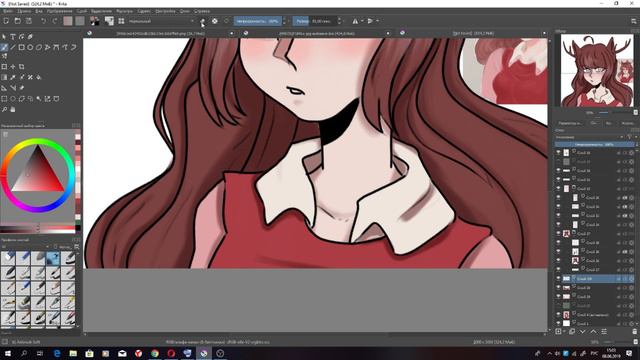Open layer properties from layers toolbar

(x=604, y=331)
